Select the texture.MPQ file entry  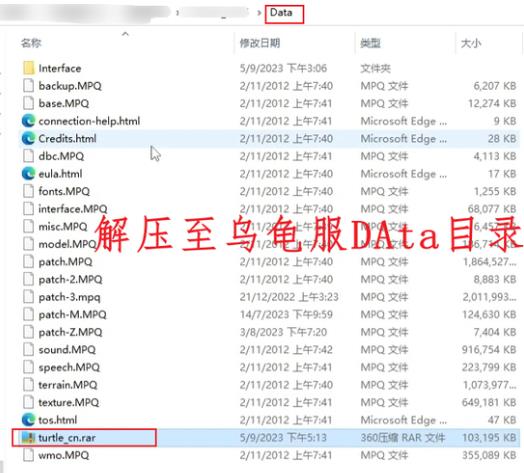click(69, 402)
